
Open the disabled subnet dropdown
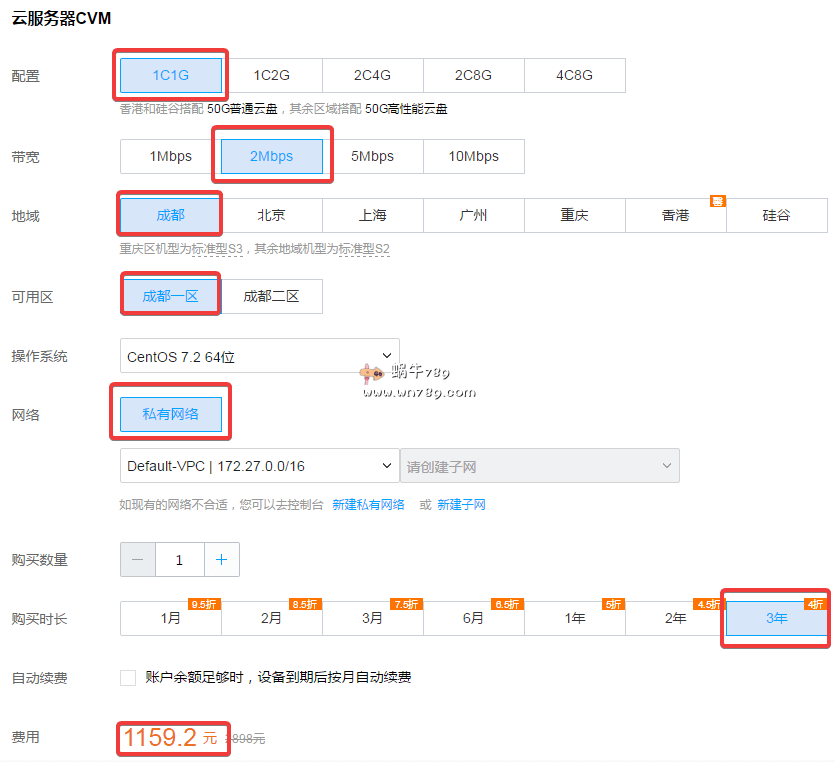(x=539, y=466)
